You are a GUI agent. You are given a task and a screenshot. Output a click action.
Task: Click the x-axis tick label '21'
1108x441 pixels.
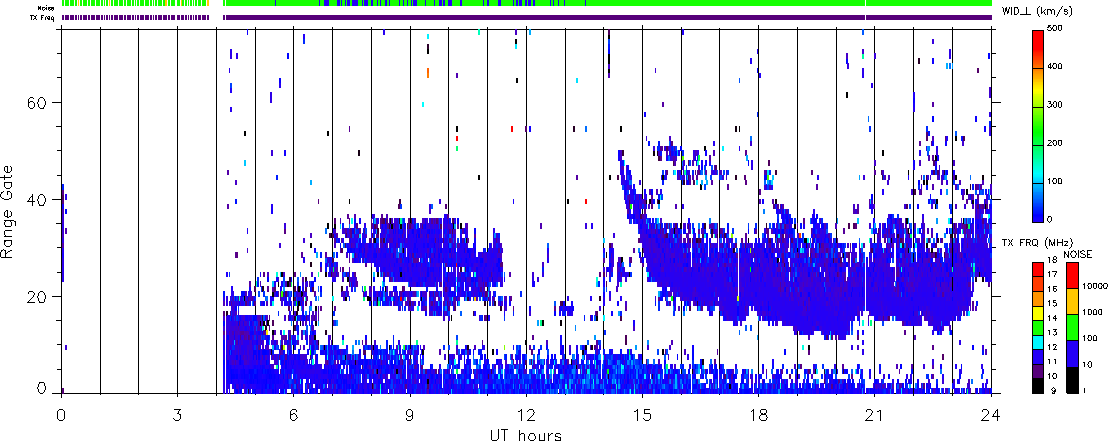(875, 414)
